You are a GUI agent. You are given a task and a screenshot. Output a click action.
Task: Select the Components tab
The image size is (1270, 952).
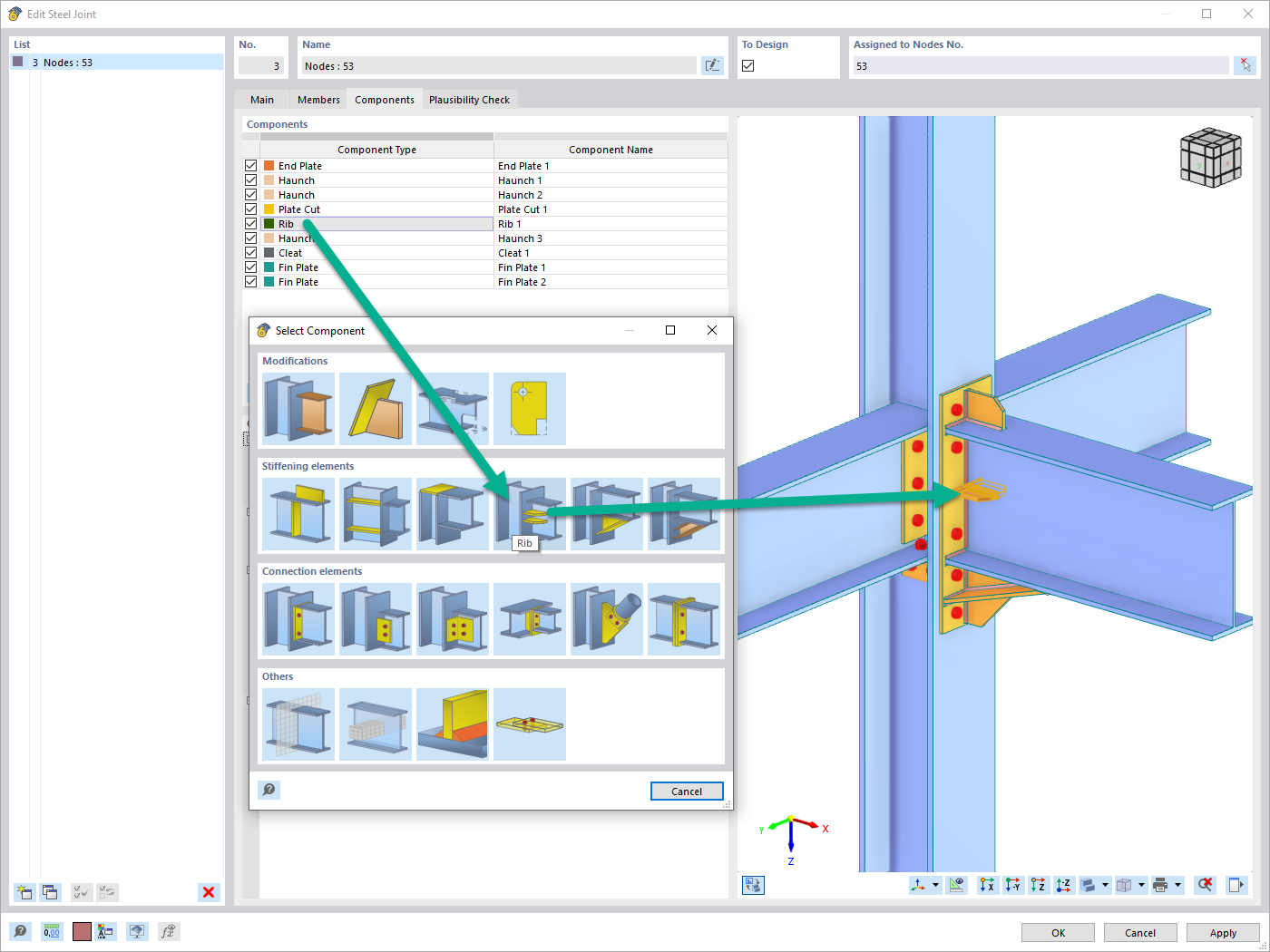(385, 100)
